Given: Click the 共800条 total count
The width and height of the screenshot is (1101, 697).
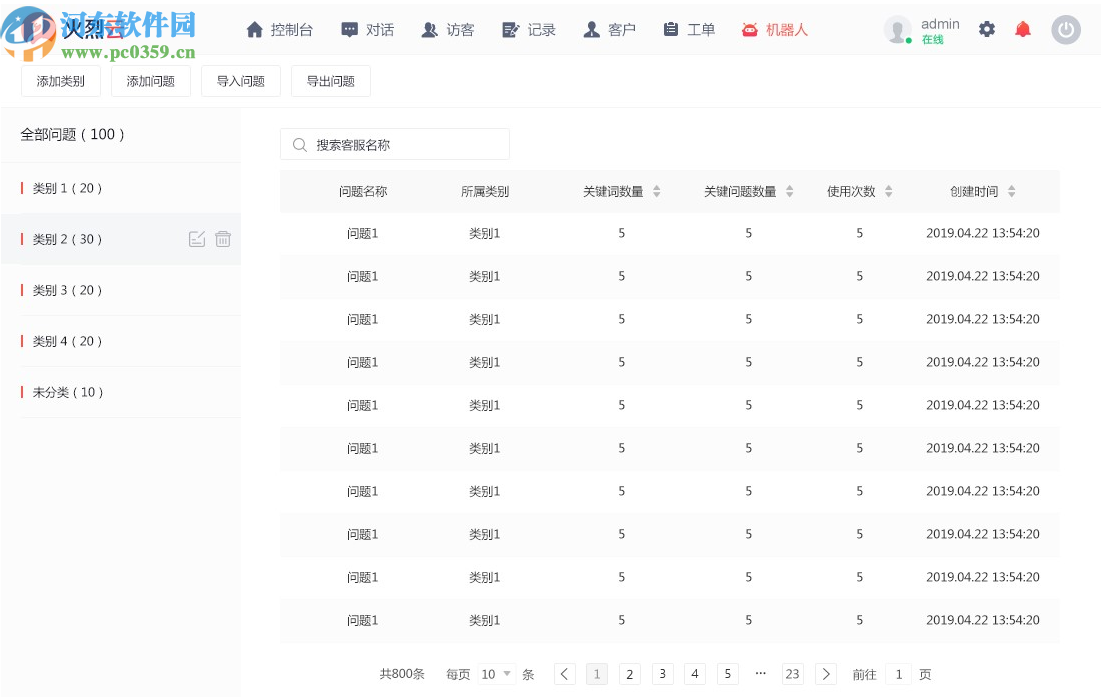Looking at the screenshot, I should [402, 674].
